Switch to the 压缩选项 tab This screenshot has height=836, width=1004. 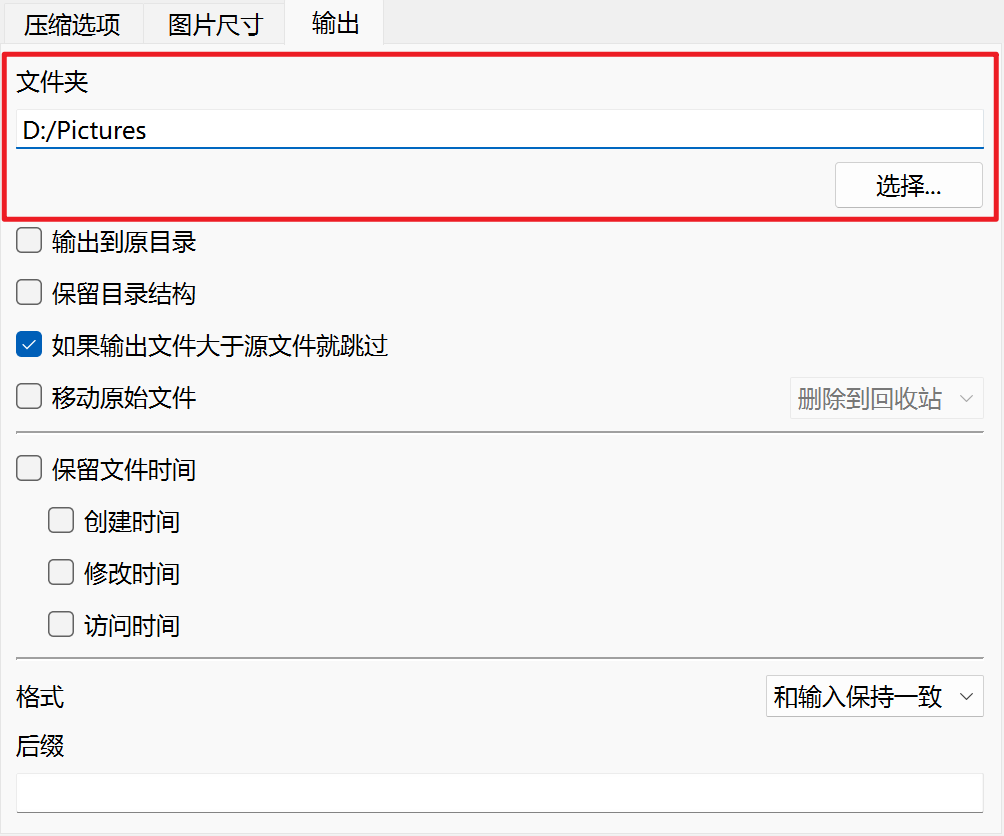click(x=72, y=24)
